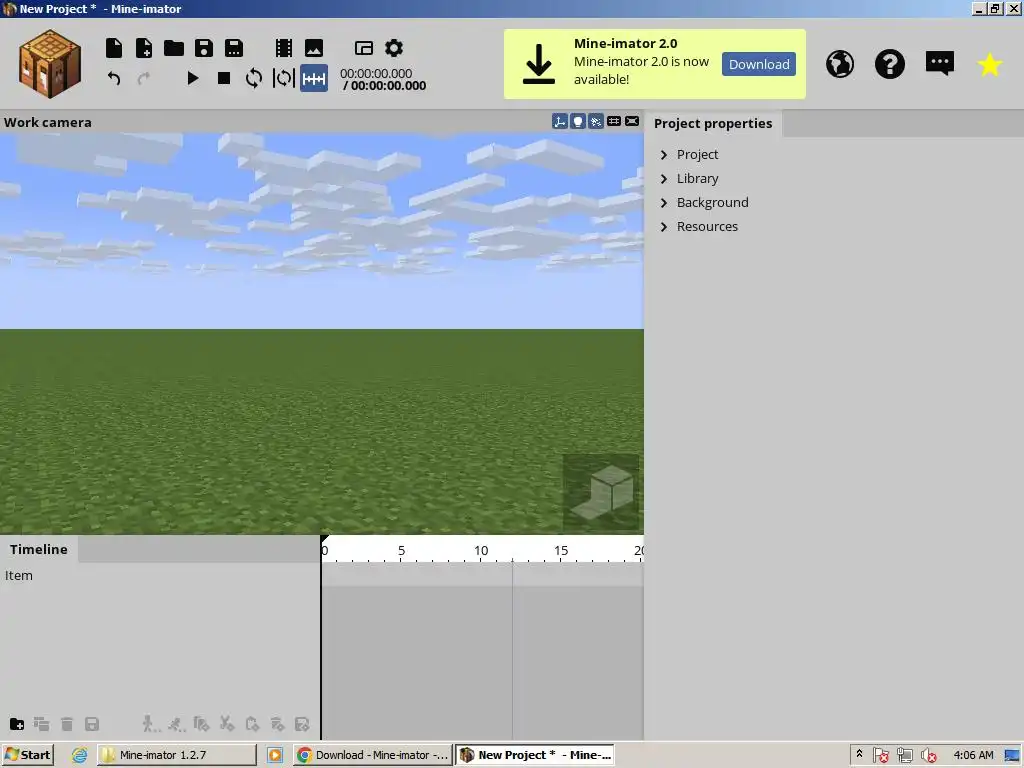
Task: Add a folder in the timeline
Action: 17,724
